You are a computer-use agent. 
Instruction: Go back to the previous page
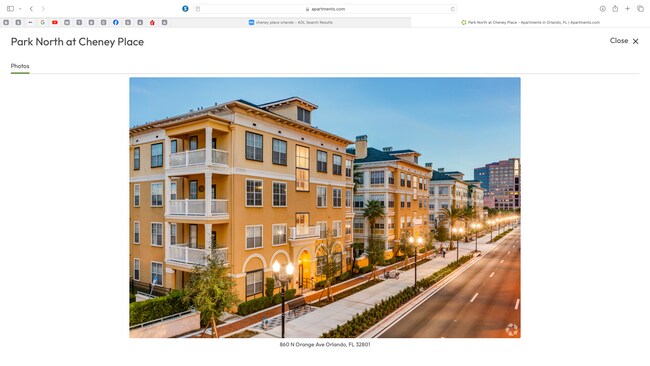pyautogui.click(x=31, y=9)
